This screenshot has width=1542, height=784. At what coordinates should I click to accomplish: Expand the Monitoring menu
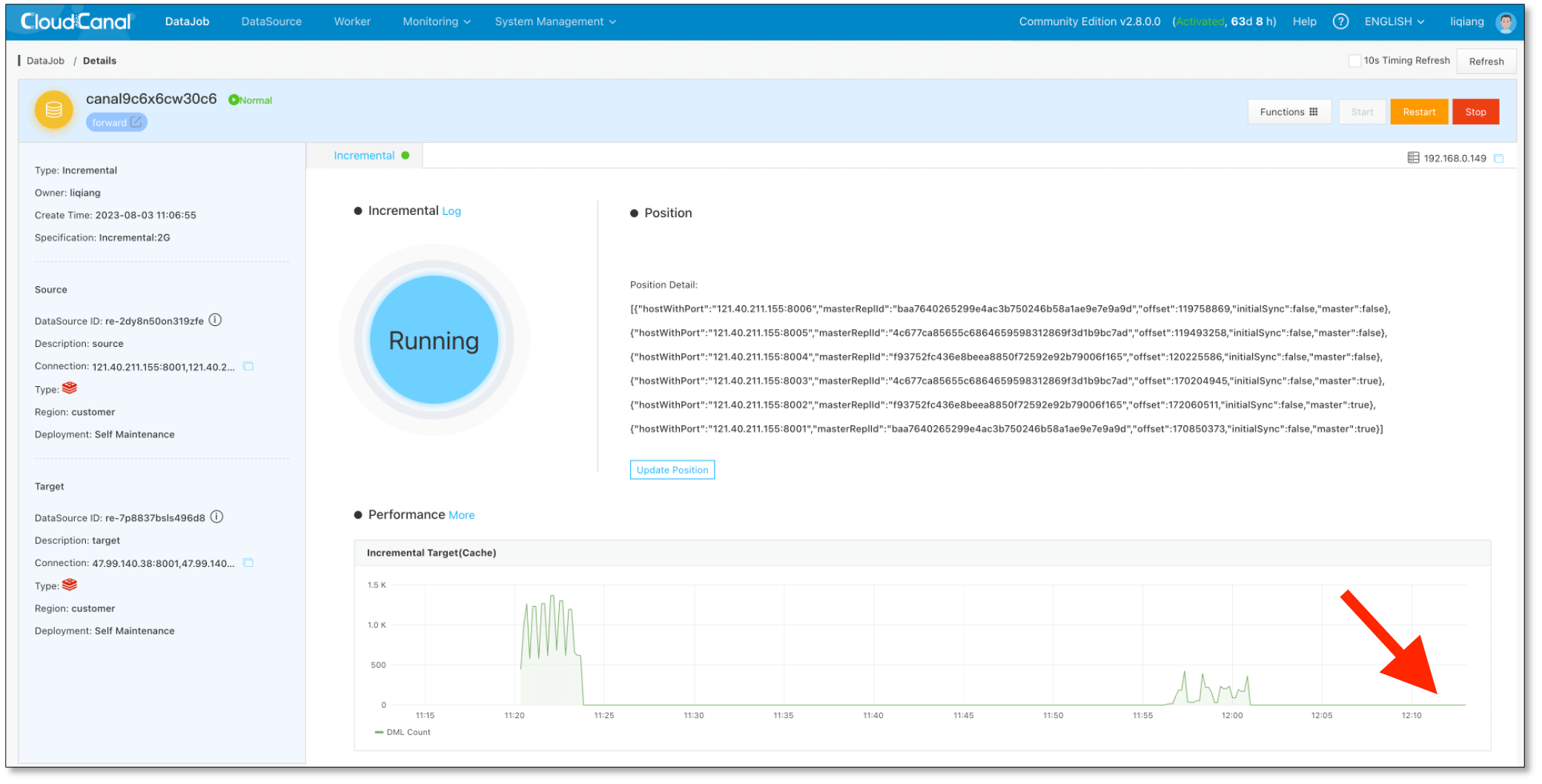tap(435, 21)
